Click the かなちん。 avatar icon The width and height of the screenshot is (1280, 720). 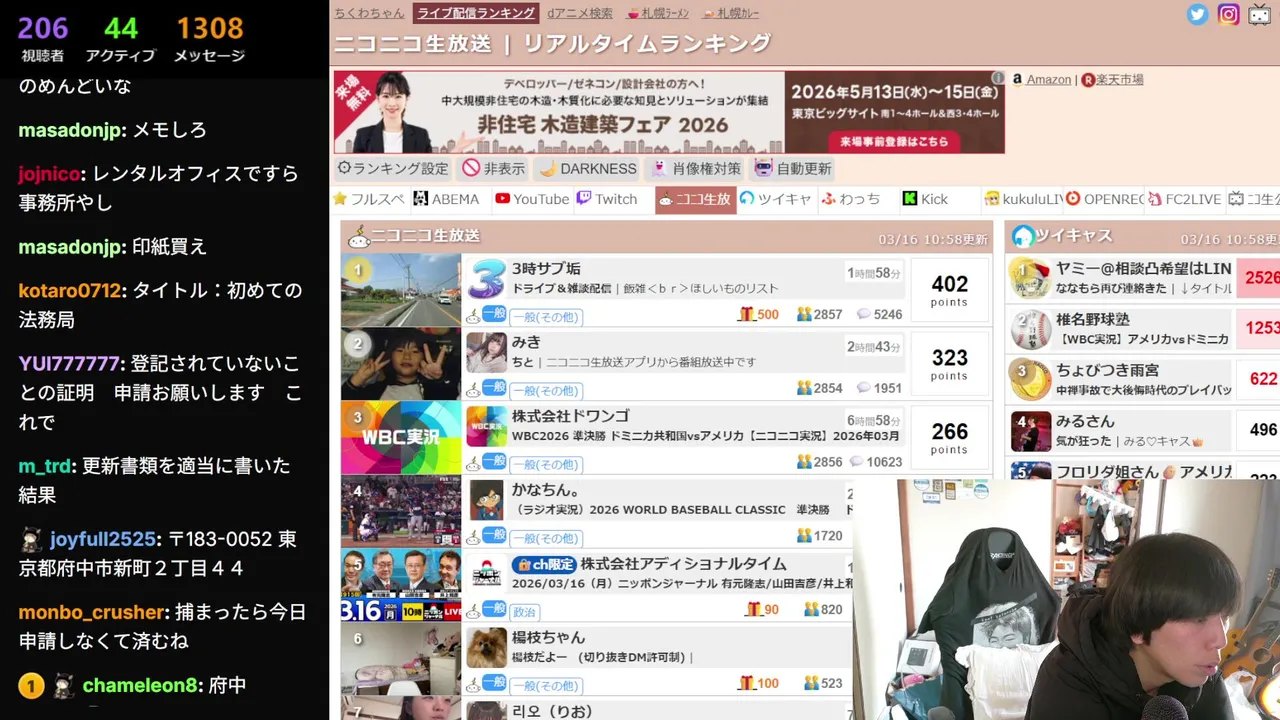click(486, 500)
